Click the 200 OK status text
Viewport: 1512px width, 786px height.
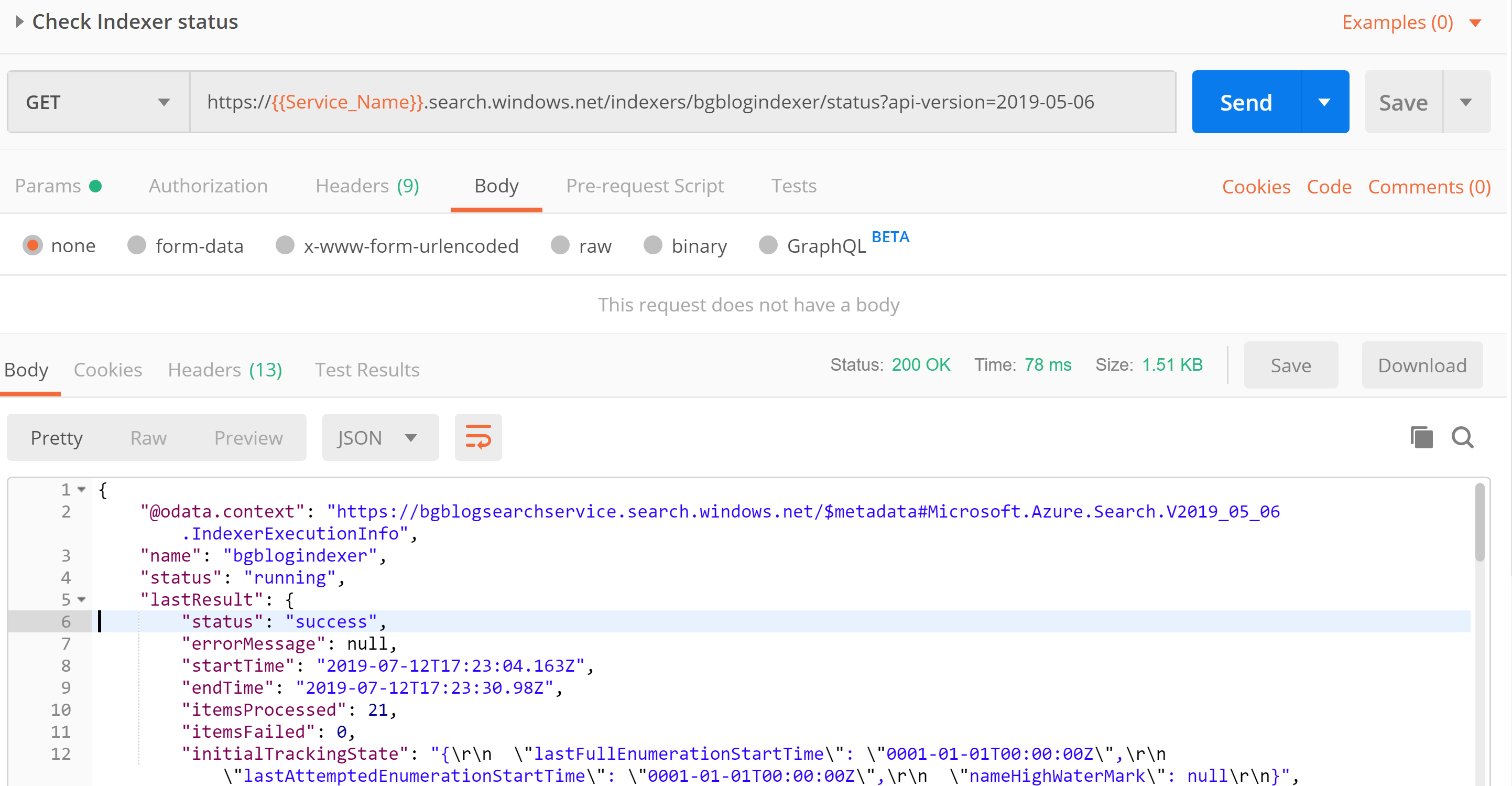tap(921, 365)
